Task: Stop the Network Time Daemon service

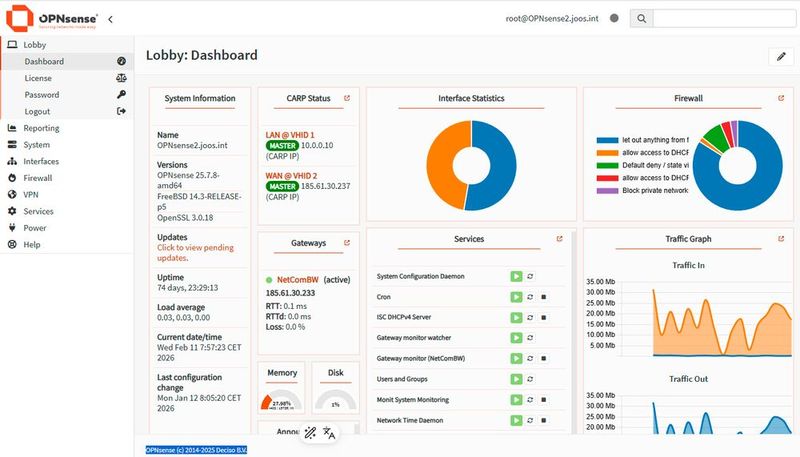Action: click(x=544, y=420)
